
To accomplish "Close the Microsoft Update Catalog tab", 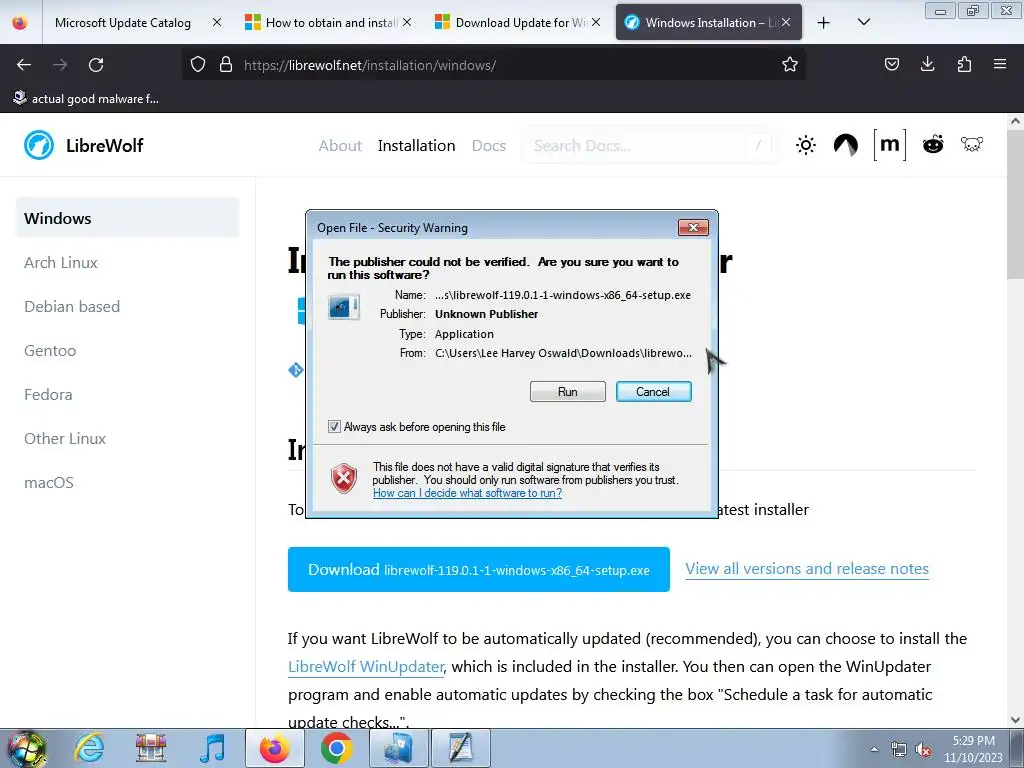I will pos(217,22).
